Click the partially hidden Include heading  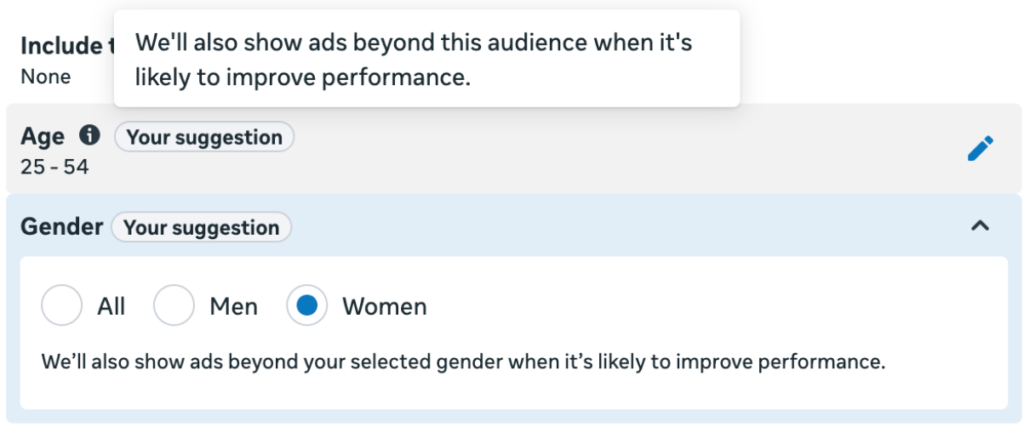click(67, 46)
